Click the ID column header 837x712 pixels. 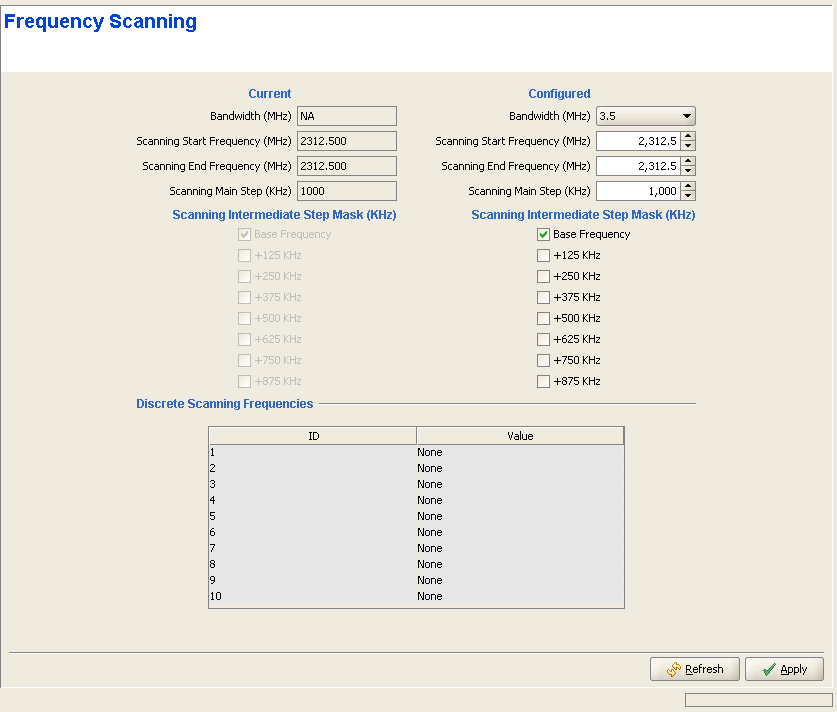[312, 436]
